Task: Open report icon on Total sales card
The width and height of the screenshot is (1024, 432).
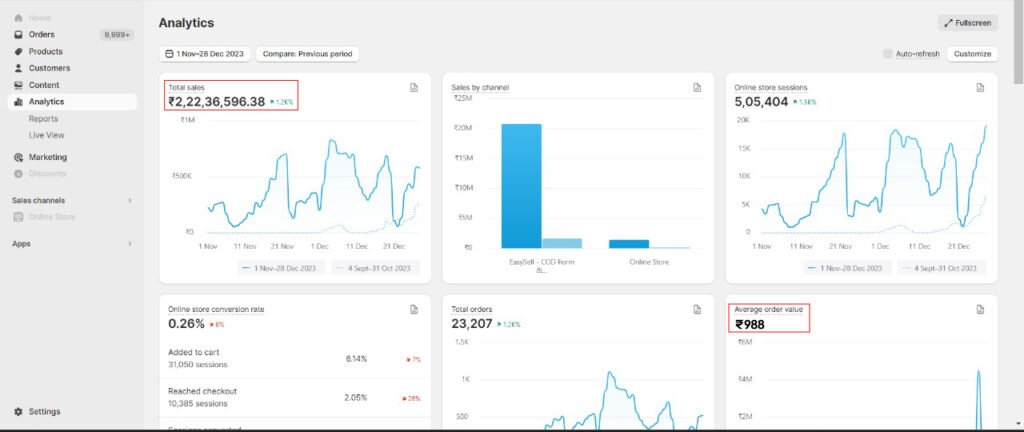Action: (x=413, y=88)
